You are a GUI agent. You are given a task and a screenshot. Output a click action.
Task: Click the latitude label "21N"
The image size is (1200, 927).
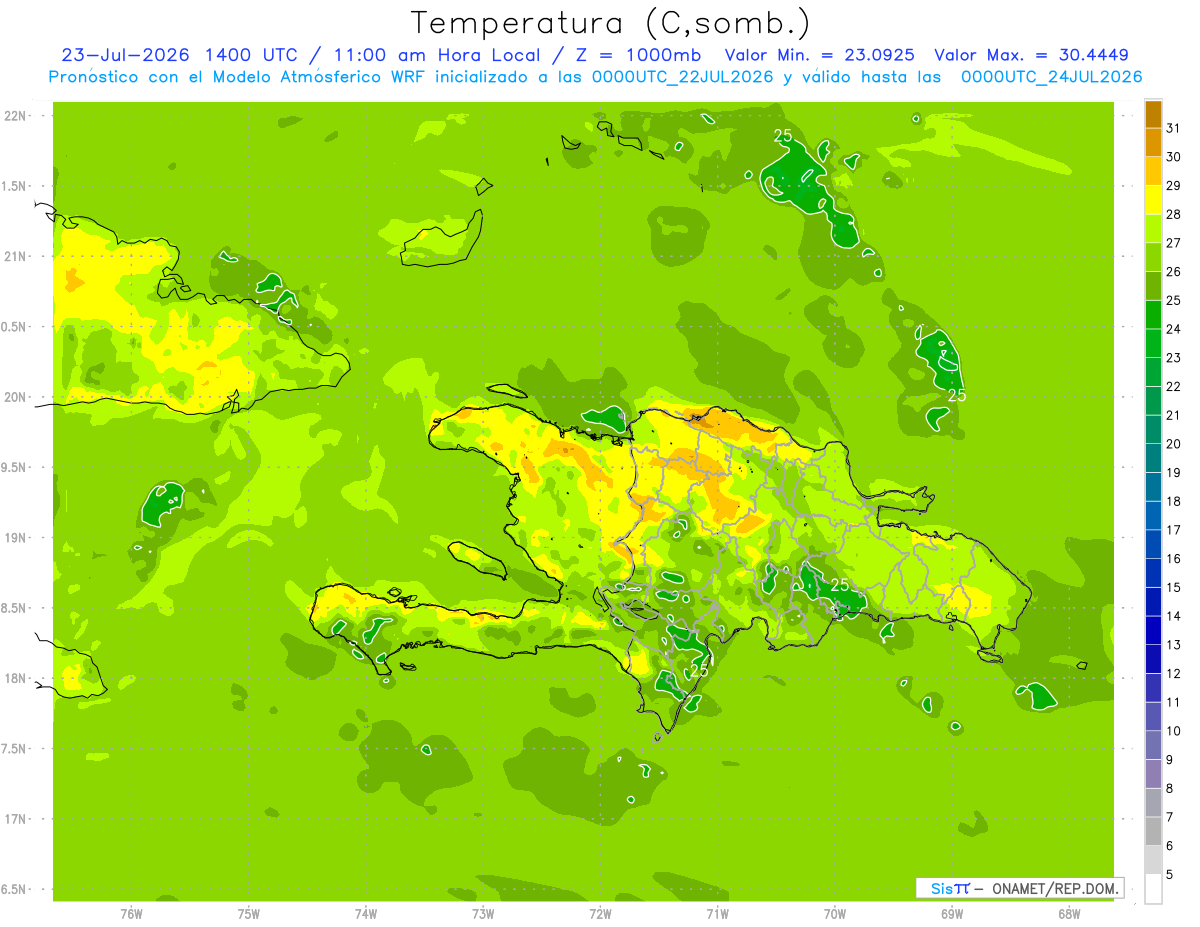pyautogui.click(x=16, y=257)
